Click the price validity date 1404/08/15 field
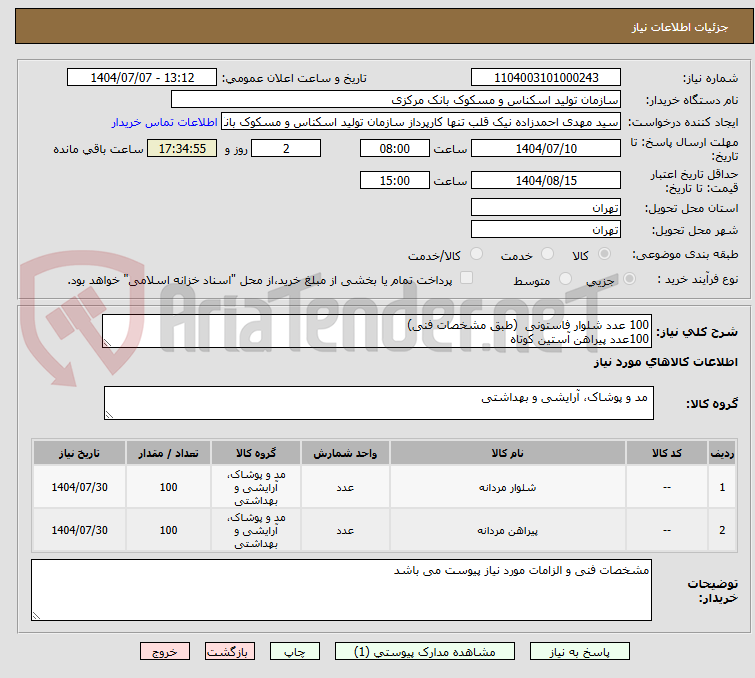Viewport: 755px width, 678px height. point(546,180)
